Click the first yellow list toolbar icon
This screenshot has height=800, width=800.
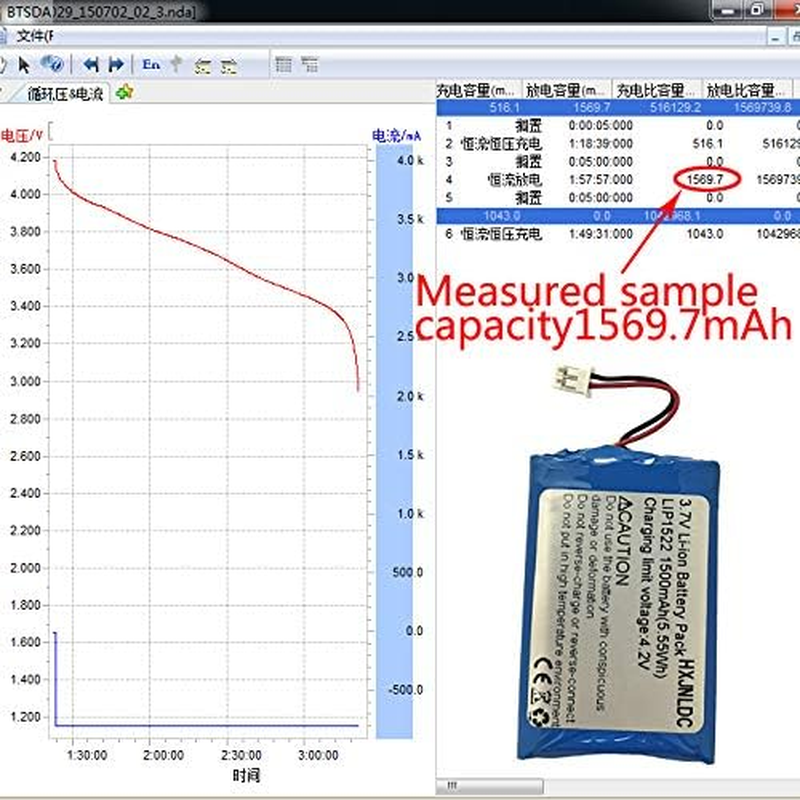click(203, 65)
